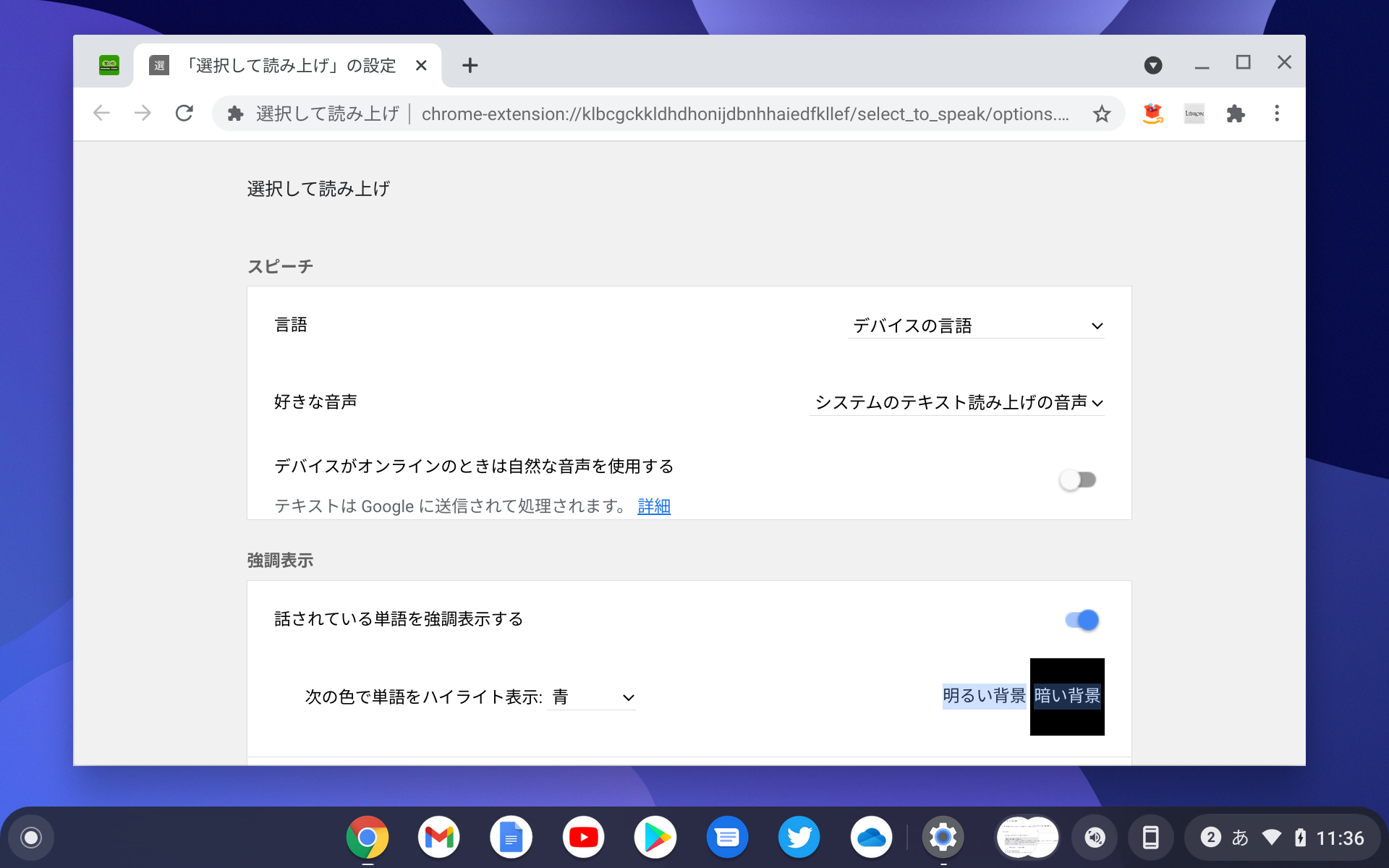
Task: Reload the current page
Action: pyautogui.click(x=184, y=114)
